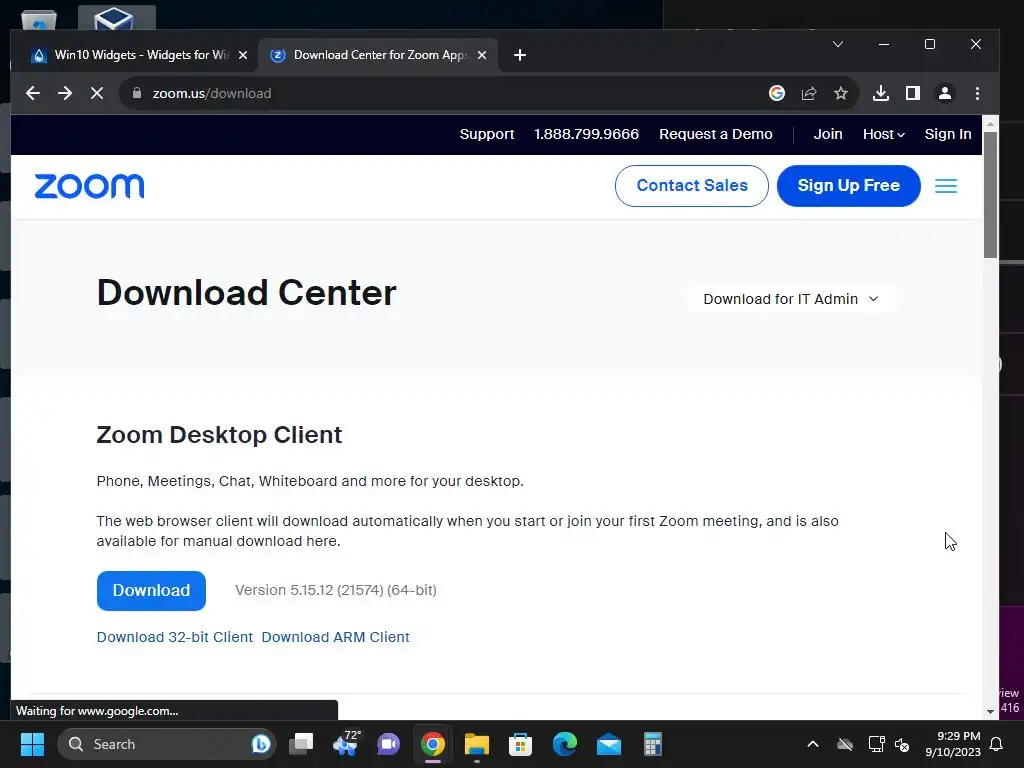
Task: Download the Zoom Desktop Client
Action: click(x=151, y=591)
